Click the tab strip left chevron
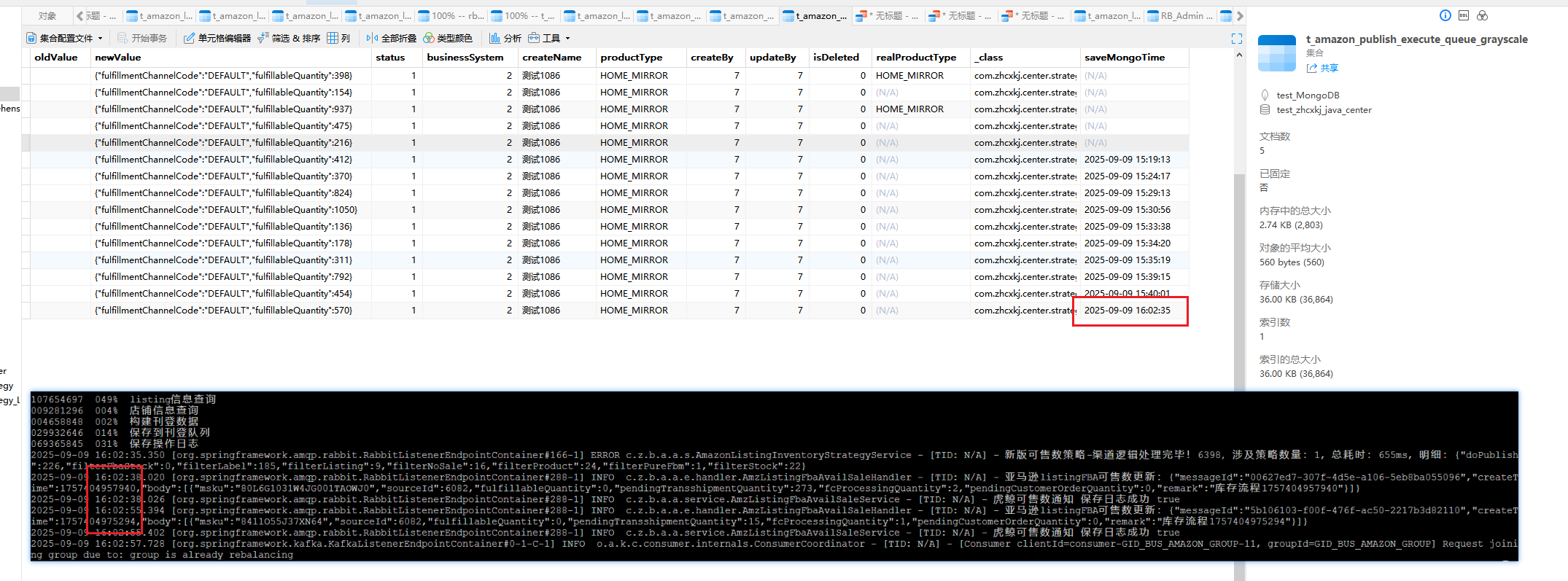 80,16
